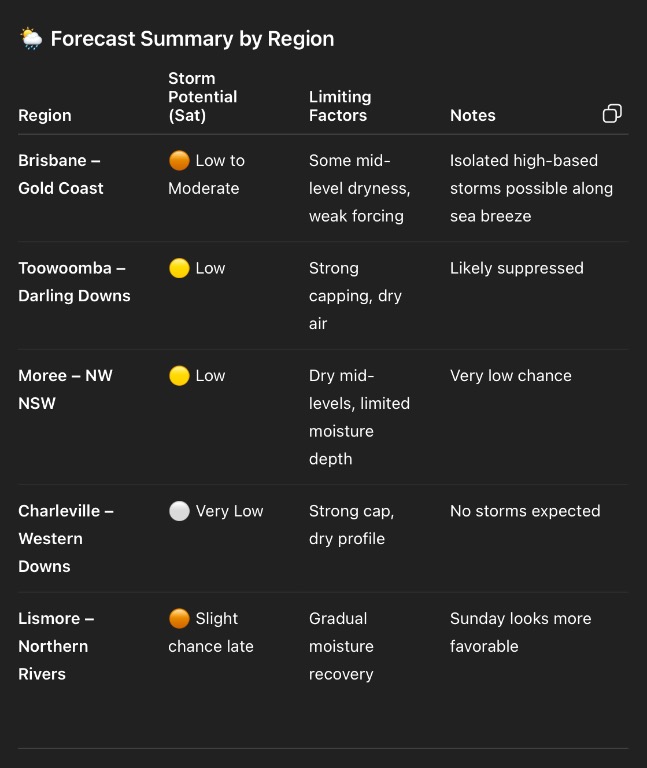Click the No storms expected note
647x768 pixels.
click(x=525, y=511)
